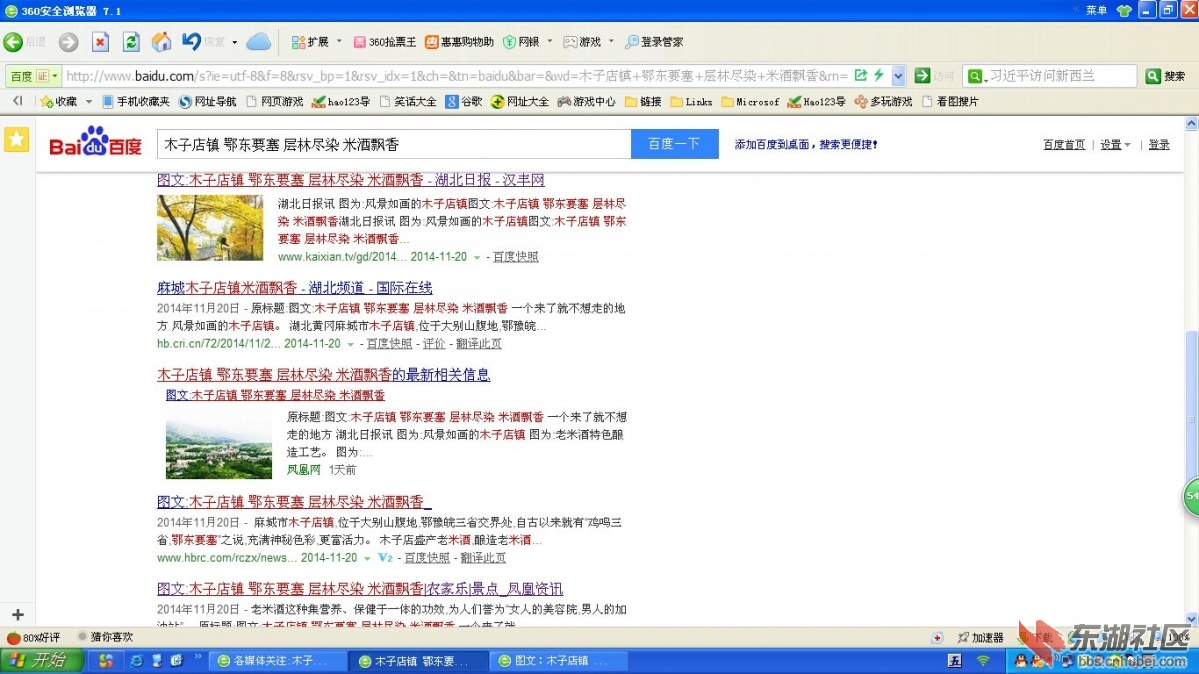Open the green hillside village thumbnail

pos(219,445)
